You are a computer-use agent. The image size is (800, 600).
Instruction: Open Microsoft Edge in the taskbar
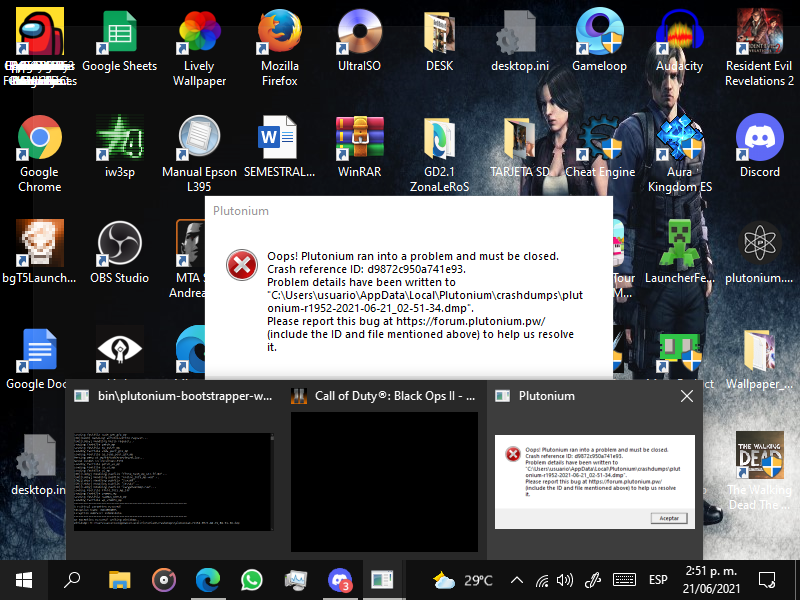(208, 580)
